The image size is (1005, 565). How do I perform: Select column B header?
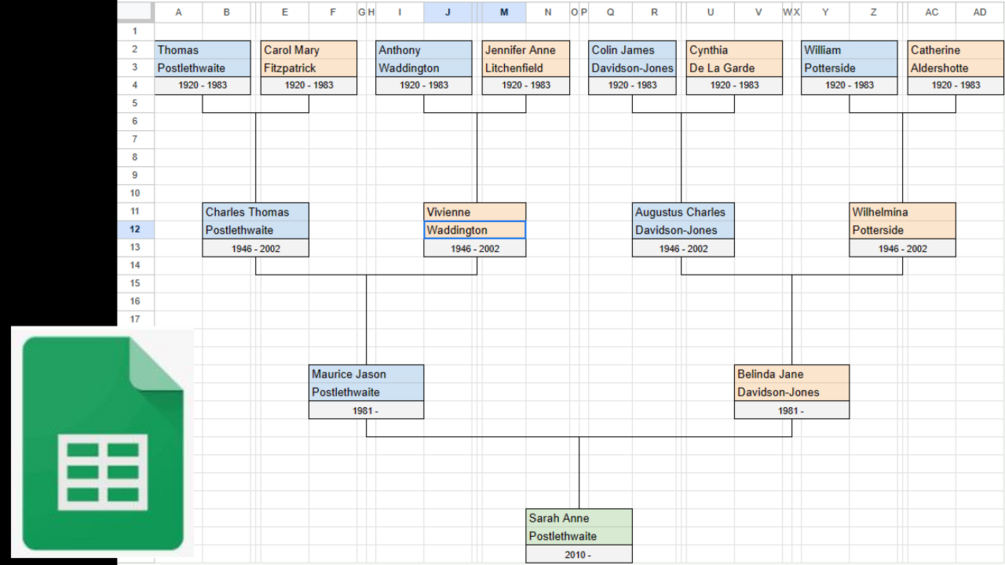click(226, 12)
